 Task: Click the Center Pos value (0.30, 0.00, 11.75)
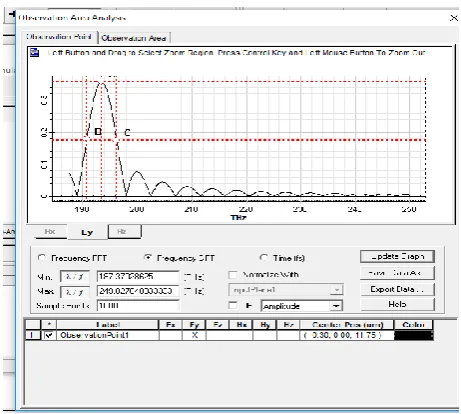(347, 335)
